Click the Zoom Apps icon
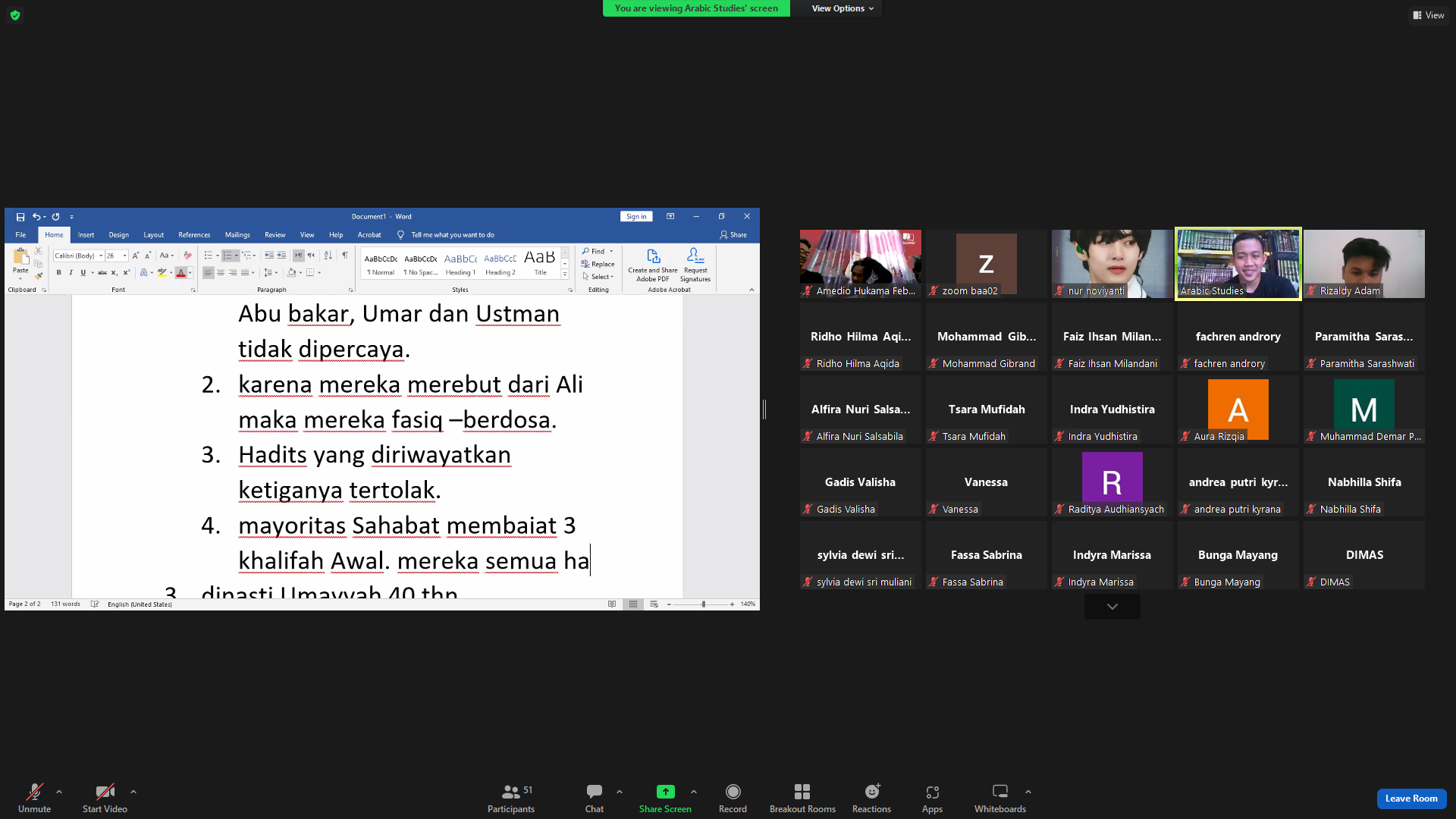Image resolution: width=1456 pixels, height=819 pixels. click(x=932, y=792)
